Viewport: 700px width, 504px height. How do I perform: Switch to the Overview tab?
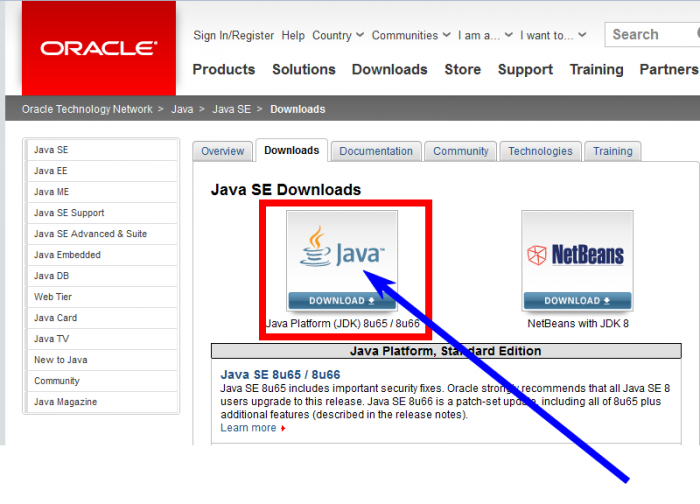coord(222,151)
